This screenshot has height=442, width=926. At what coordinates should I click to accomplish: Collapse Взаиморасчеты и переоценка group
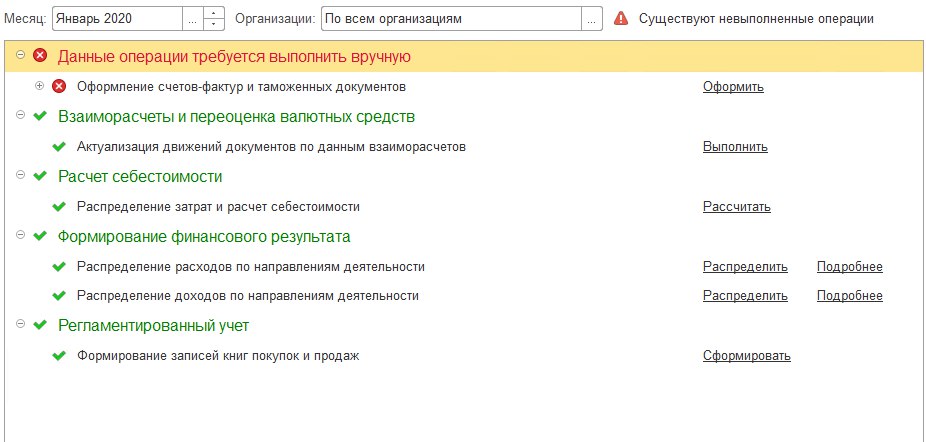(x=21, y=115)
